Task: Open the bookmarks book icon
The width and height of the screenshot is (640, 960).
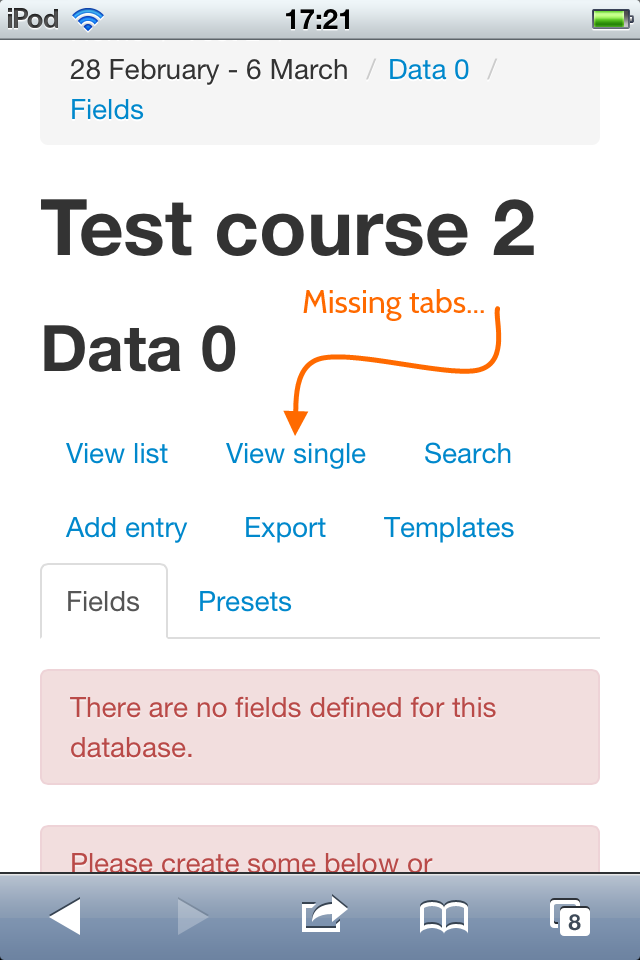Action: tap(444, 917)
